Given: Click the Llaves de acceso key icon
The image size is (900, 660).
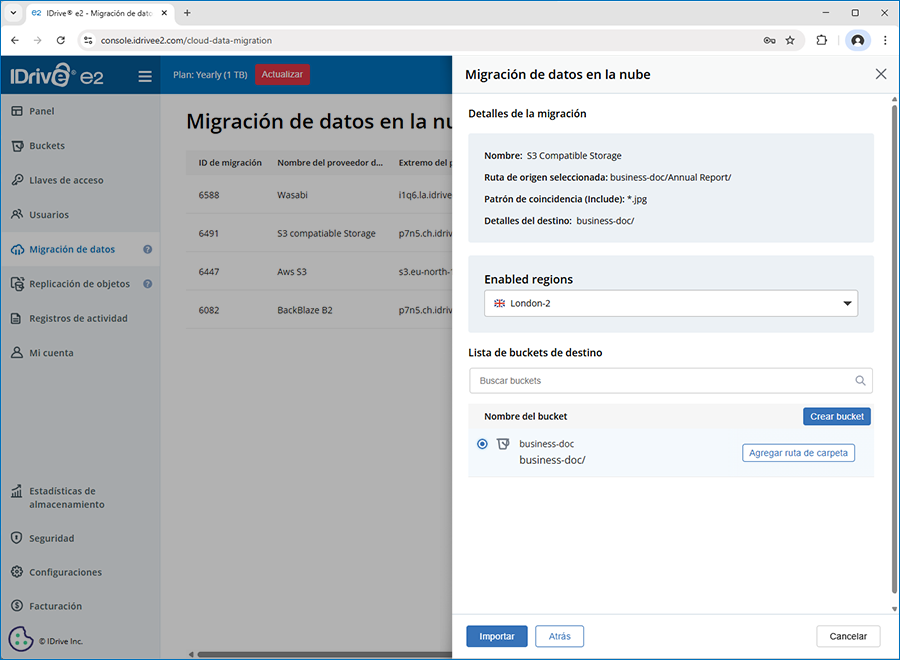Looking at the screenshot, I should pyautogui.click(x=17, y=181).
